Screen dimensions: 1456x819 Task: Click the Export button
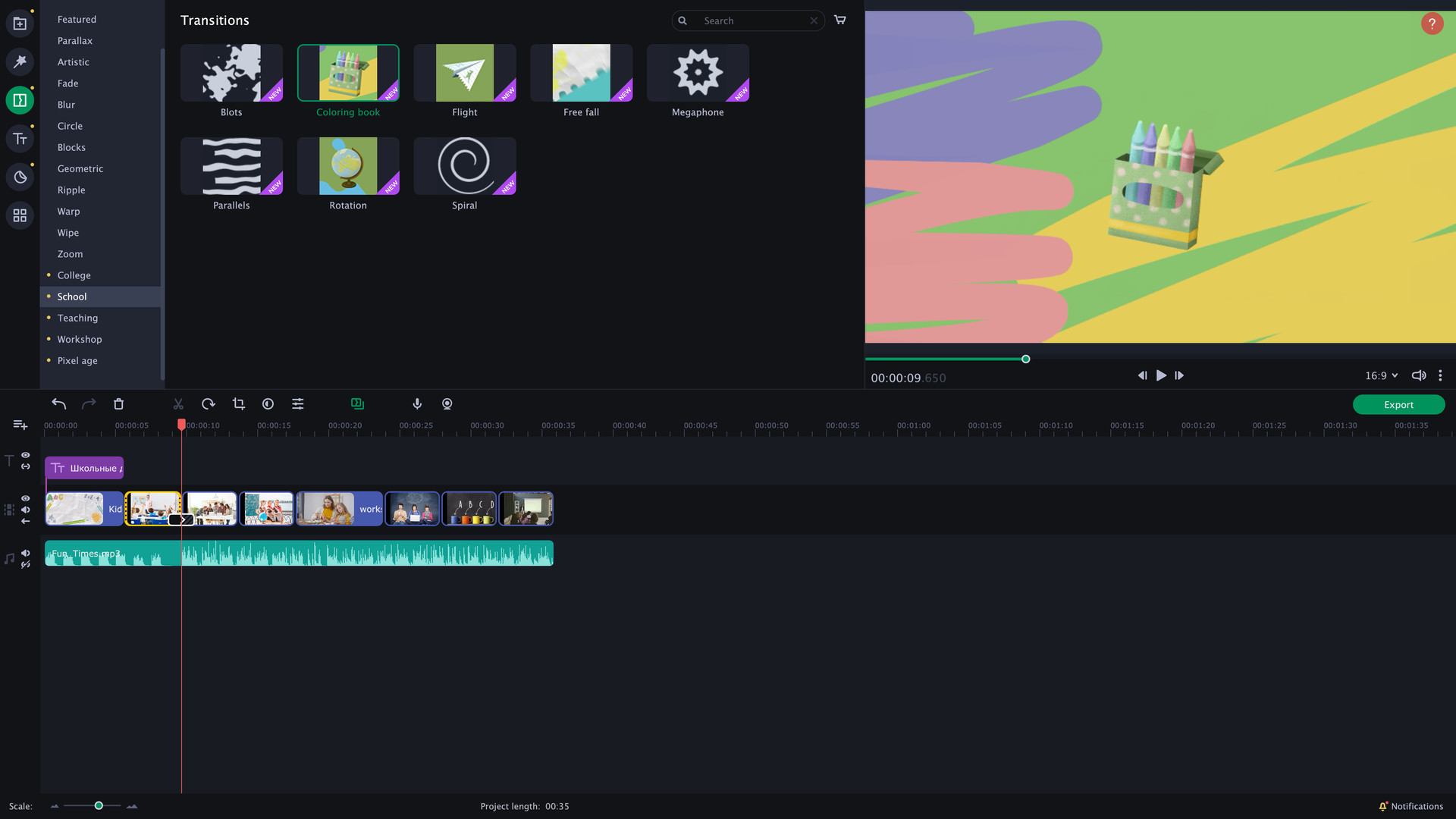click(x=1398, y=404)
